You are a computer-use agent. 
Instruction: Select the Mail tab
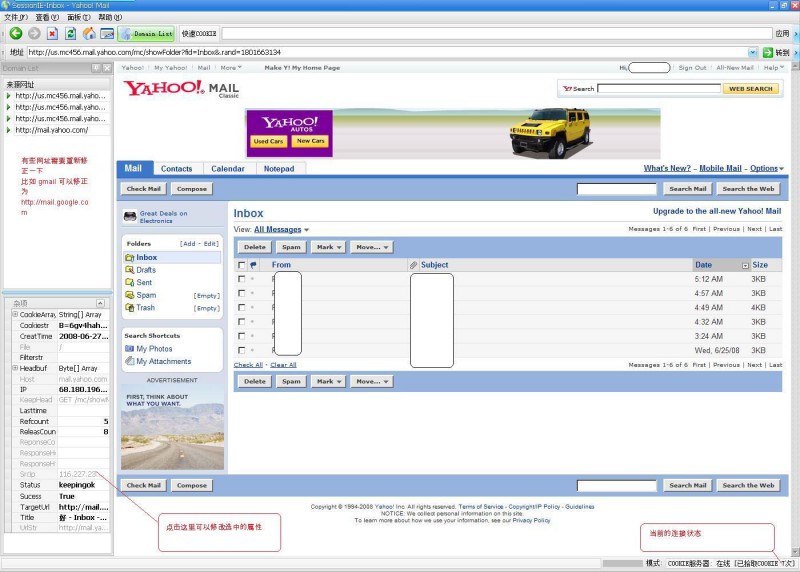click(133, 168)
